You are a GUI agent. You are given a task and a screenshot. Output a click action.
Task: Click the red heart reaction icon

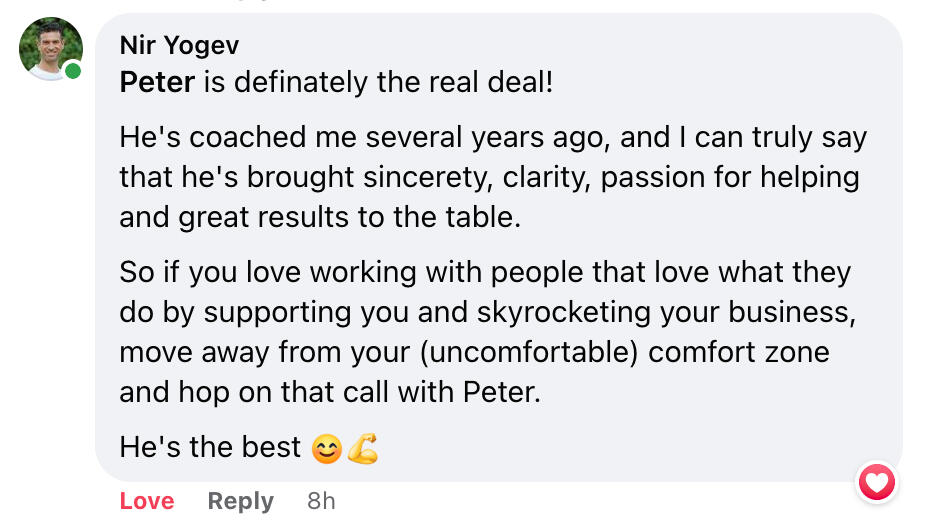(x=877, y=484)
